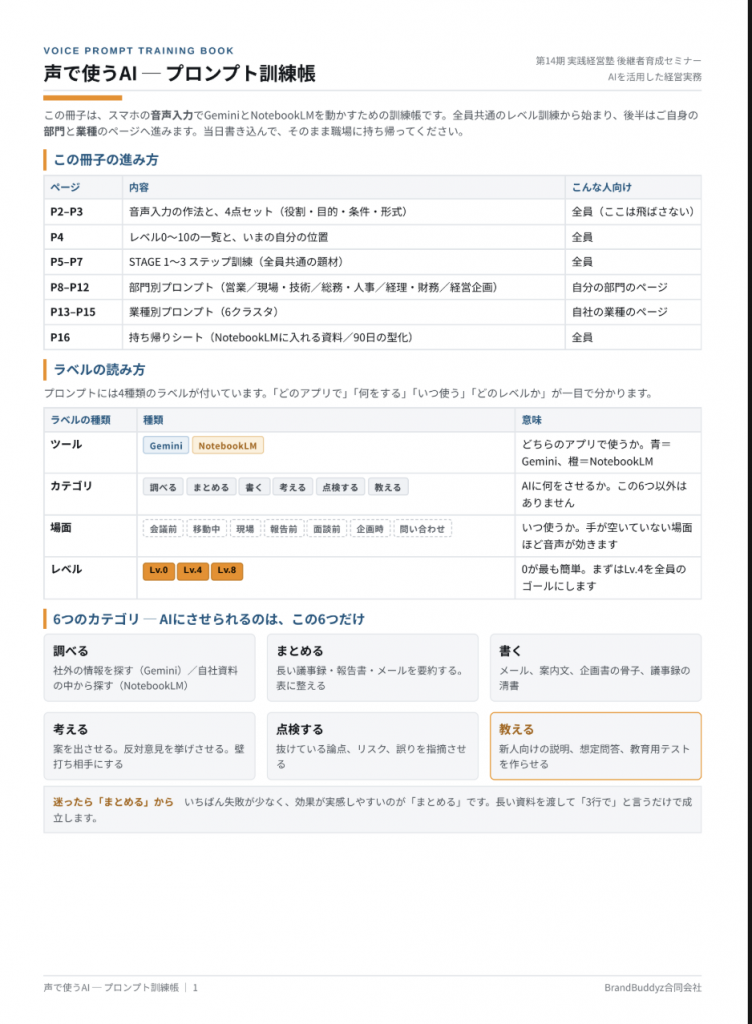Image resolution: width=752 pixels, height=1024 pixels.
Task: Click the 6つのカテゴリ section heading
Action: (x=209, y=618)
